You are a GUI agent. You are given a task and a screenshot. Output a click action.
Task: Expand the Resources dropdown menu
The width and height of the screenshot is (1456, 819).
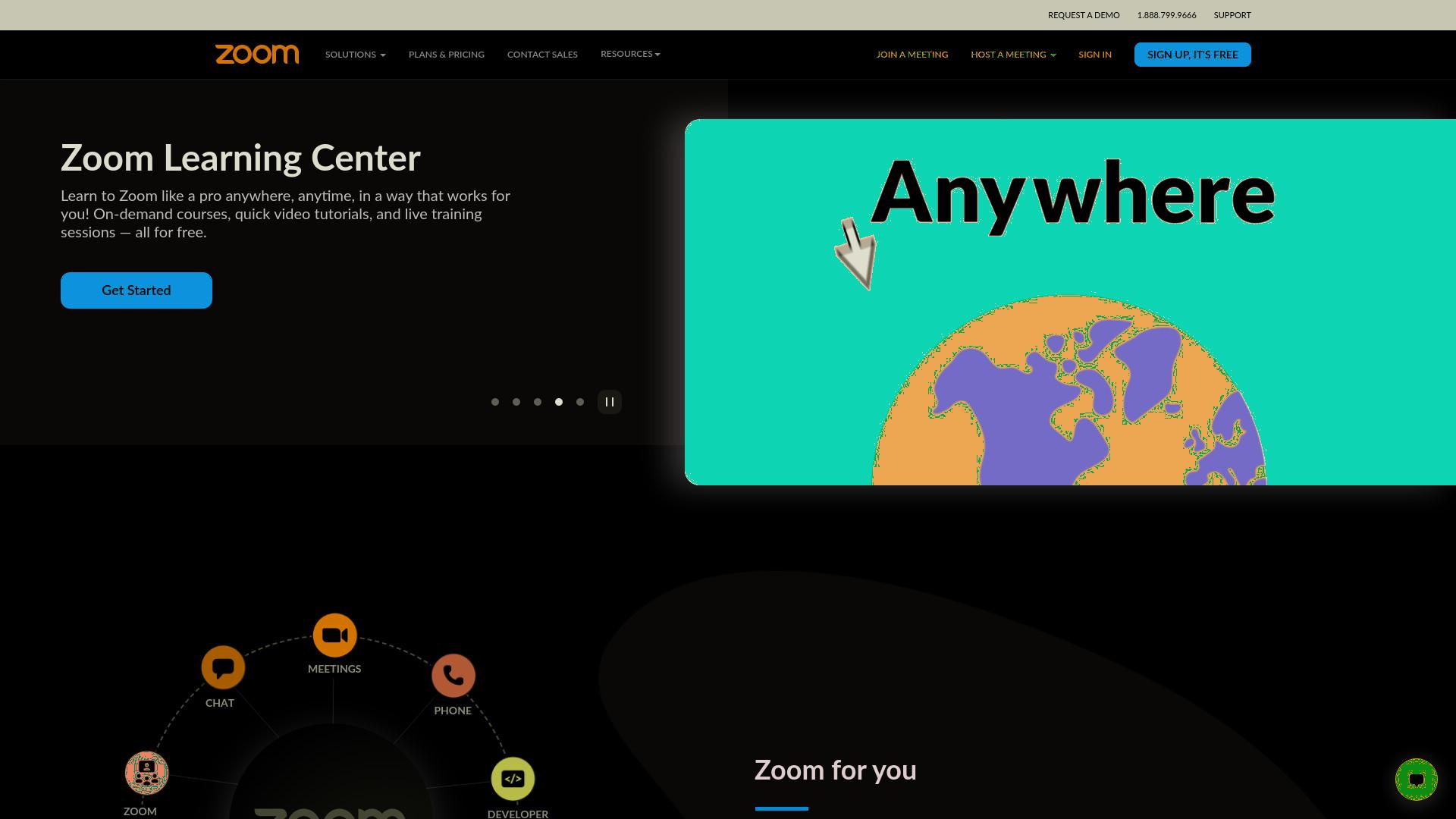630,54
